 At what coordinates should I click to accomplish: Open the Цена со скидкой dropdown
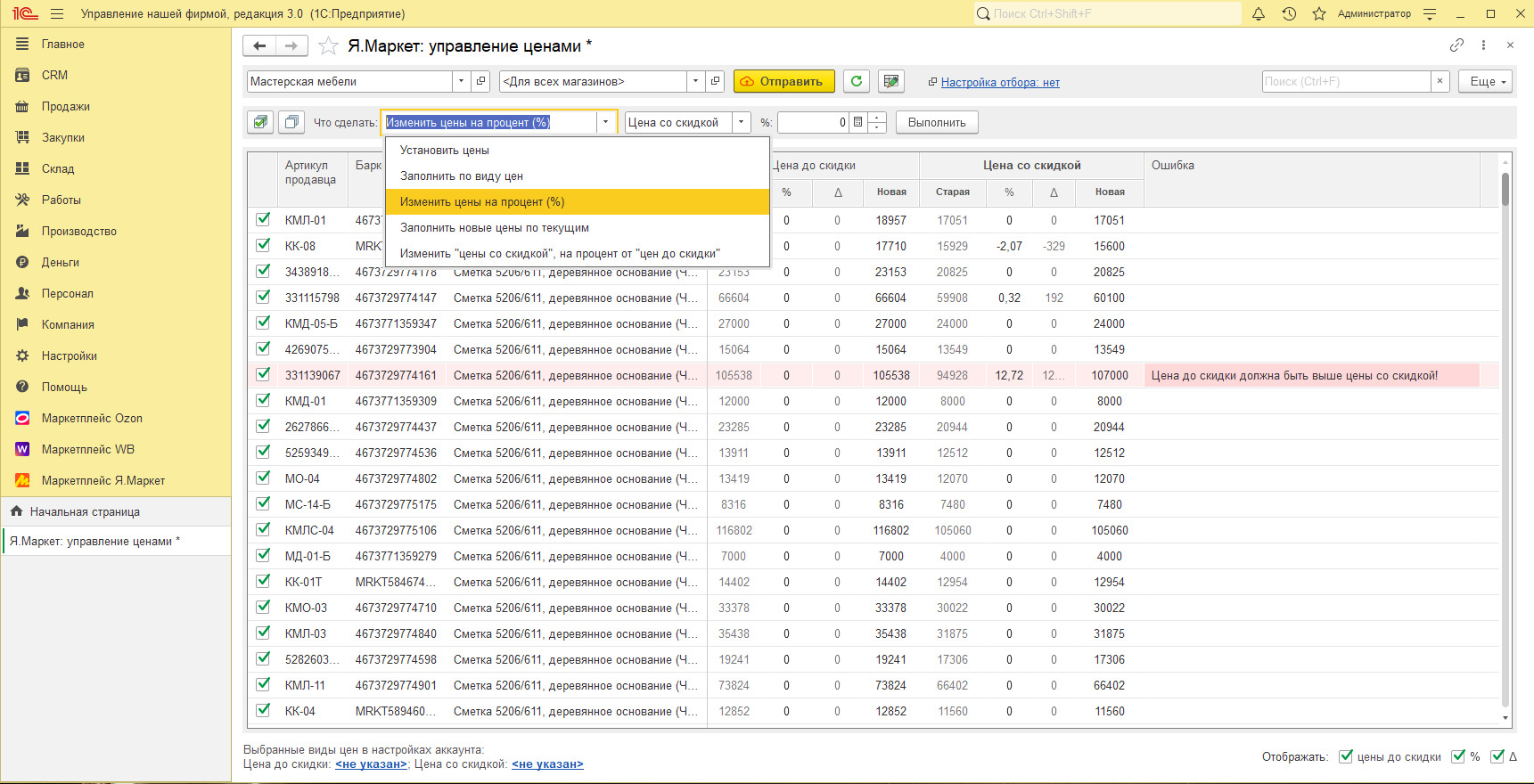tap(741, 122)
